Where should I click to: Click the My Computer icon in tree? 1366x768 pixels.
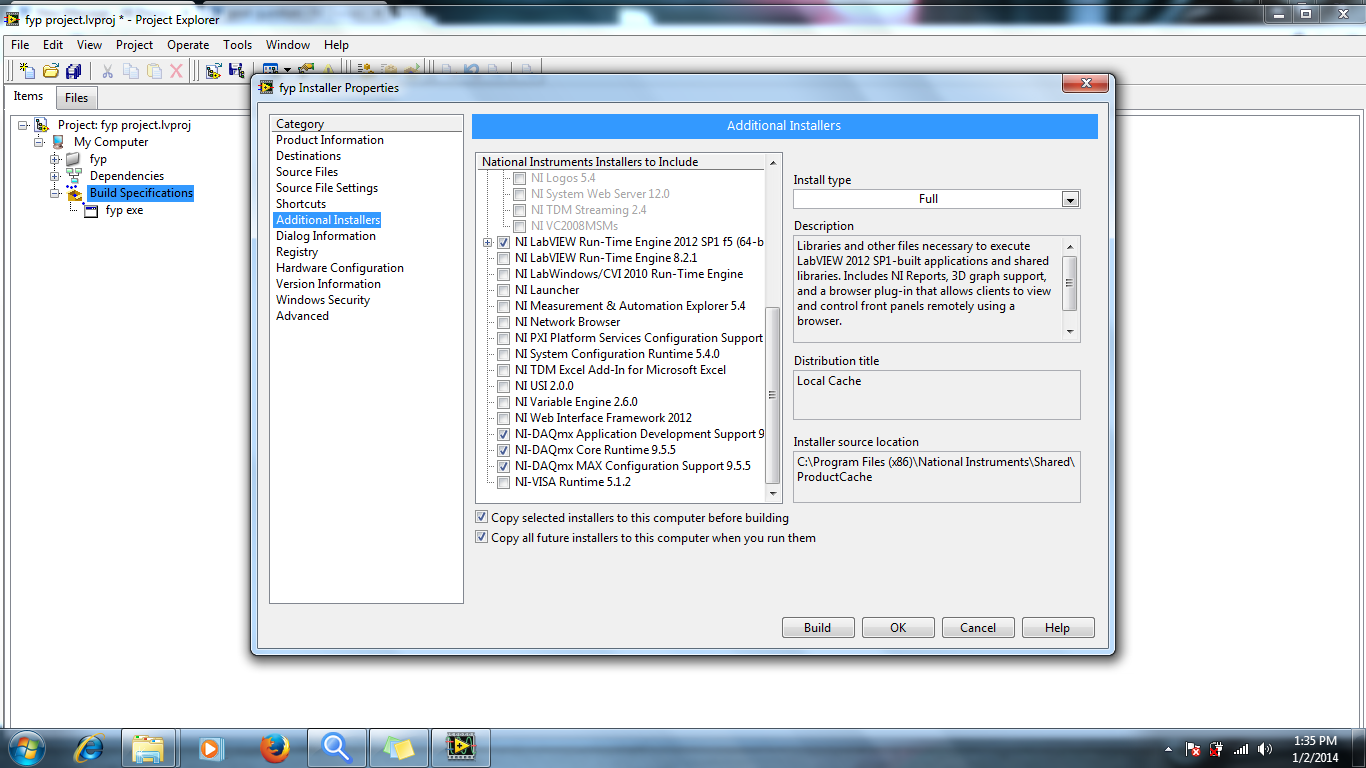[58, 142]
